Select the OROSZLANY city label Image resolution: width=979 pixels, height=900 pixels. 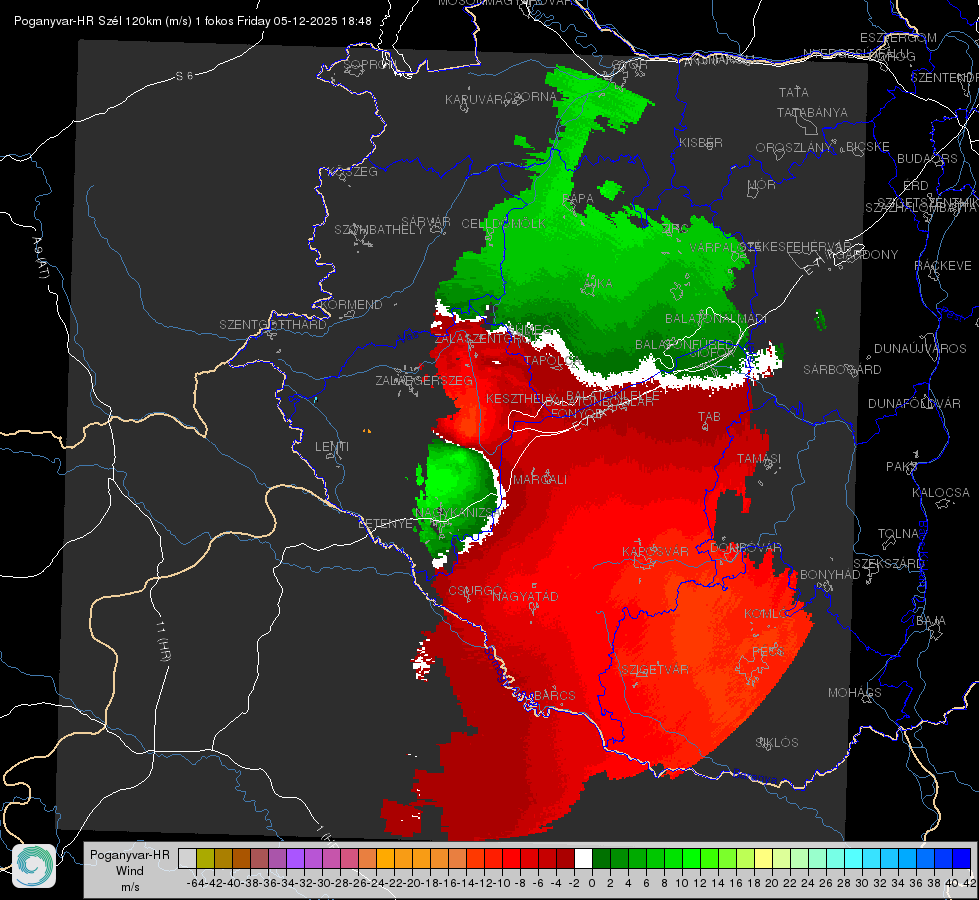[x=794, y=148]
